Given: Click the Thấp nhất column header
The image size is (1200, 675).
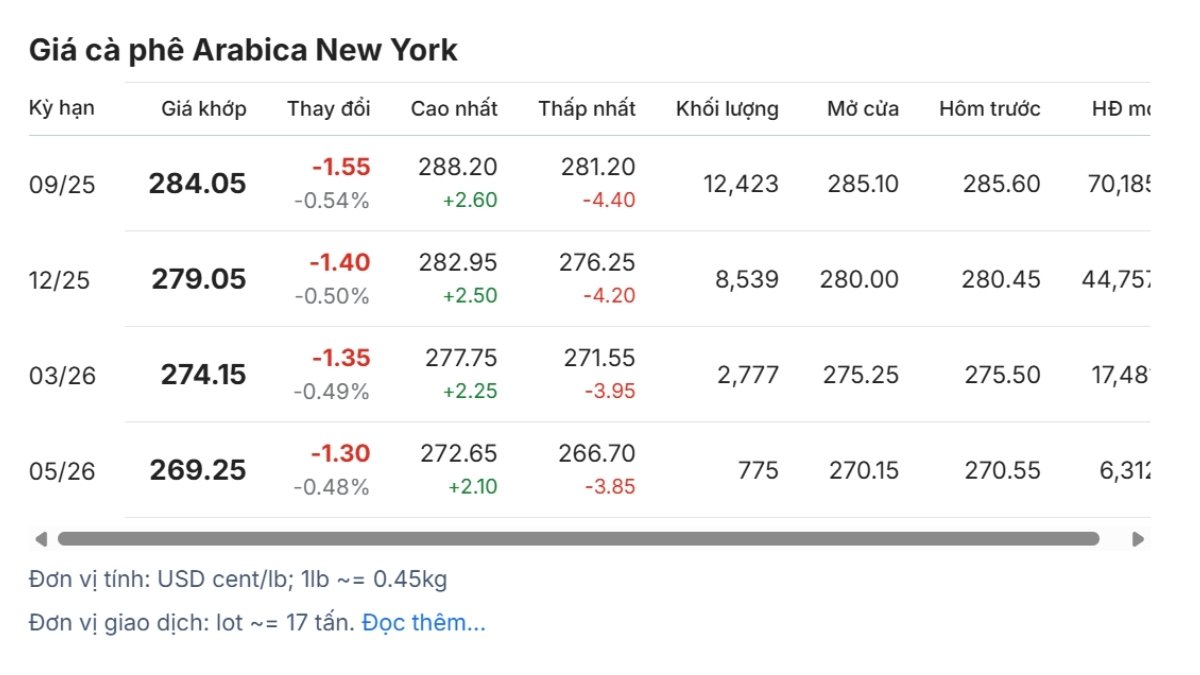Looking at the screenshot, I should click(587, 109).
